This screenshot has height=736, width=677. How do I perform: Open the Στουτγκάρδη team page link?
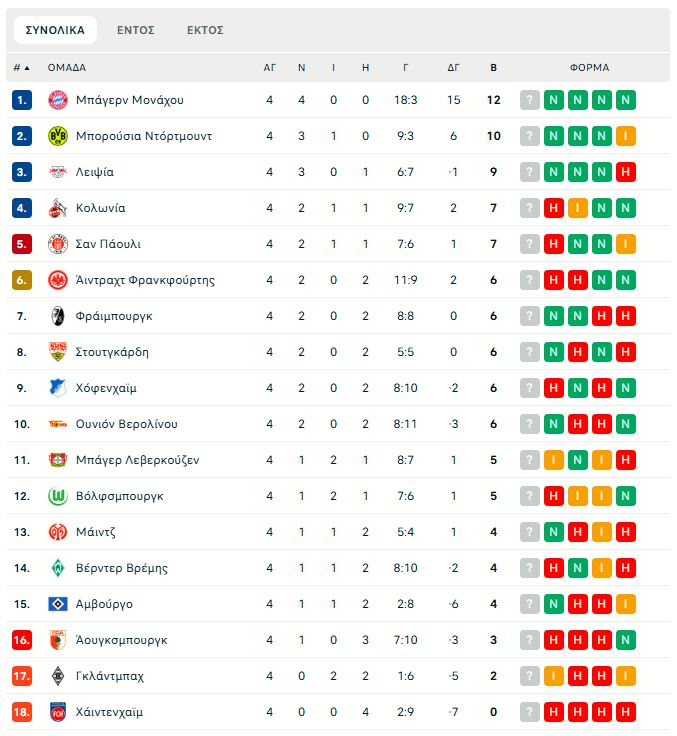point(112,352)
